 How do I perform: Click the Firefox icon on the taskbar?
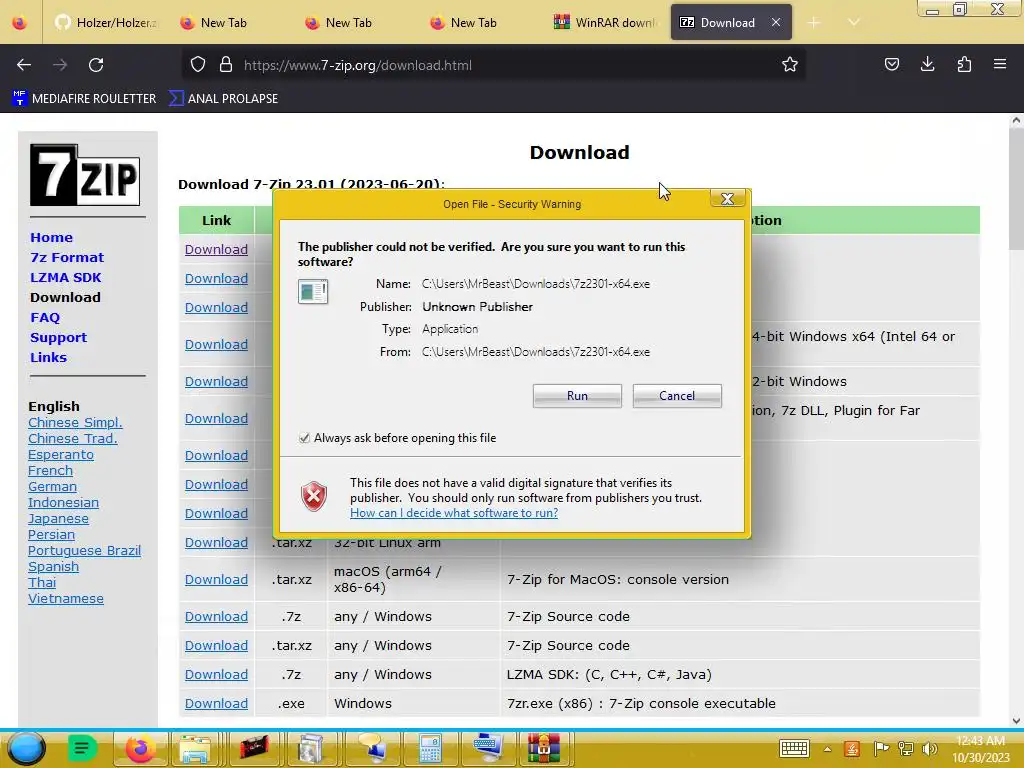coord(140,748)
